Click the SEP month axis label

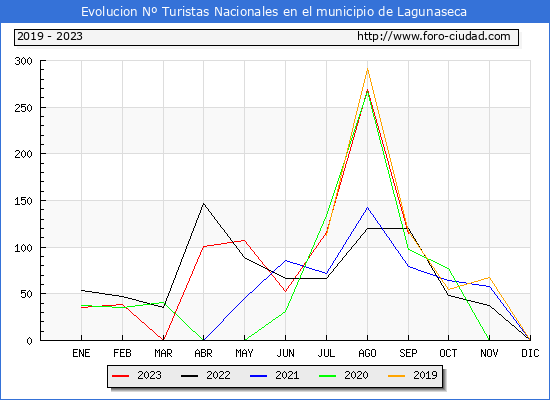click(x=408, y=353)
